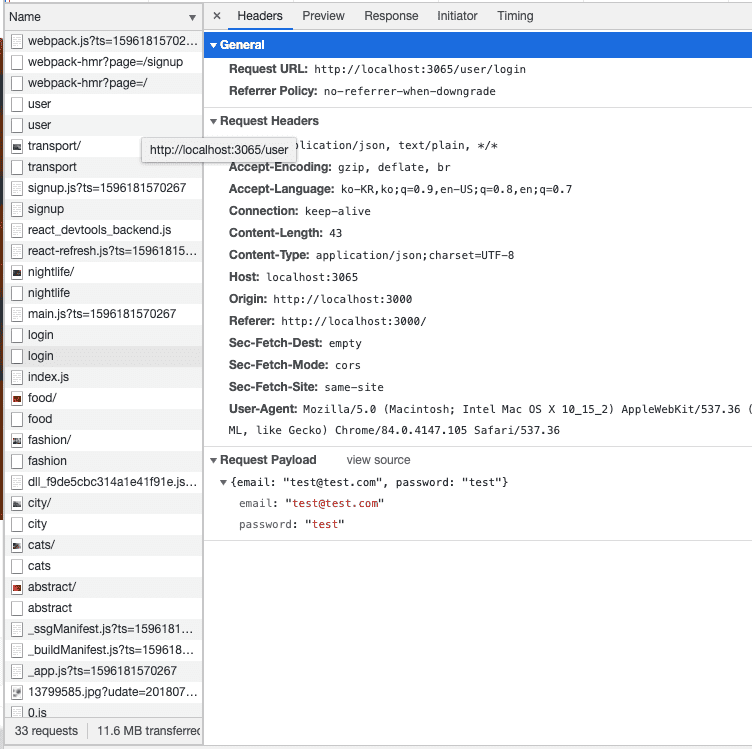752x749 pixels.
Task: Click the city/ image file icon
Action: 17,503
